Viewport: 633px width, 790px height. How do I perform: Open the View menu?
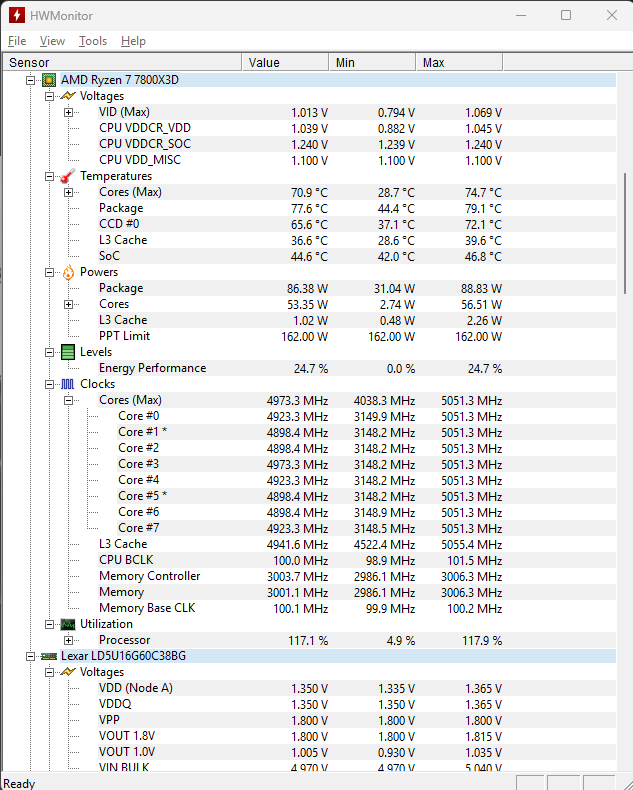pyautogui.click(x=52, y=41)
